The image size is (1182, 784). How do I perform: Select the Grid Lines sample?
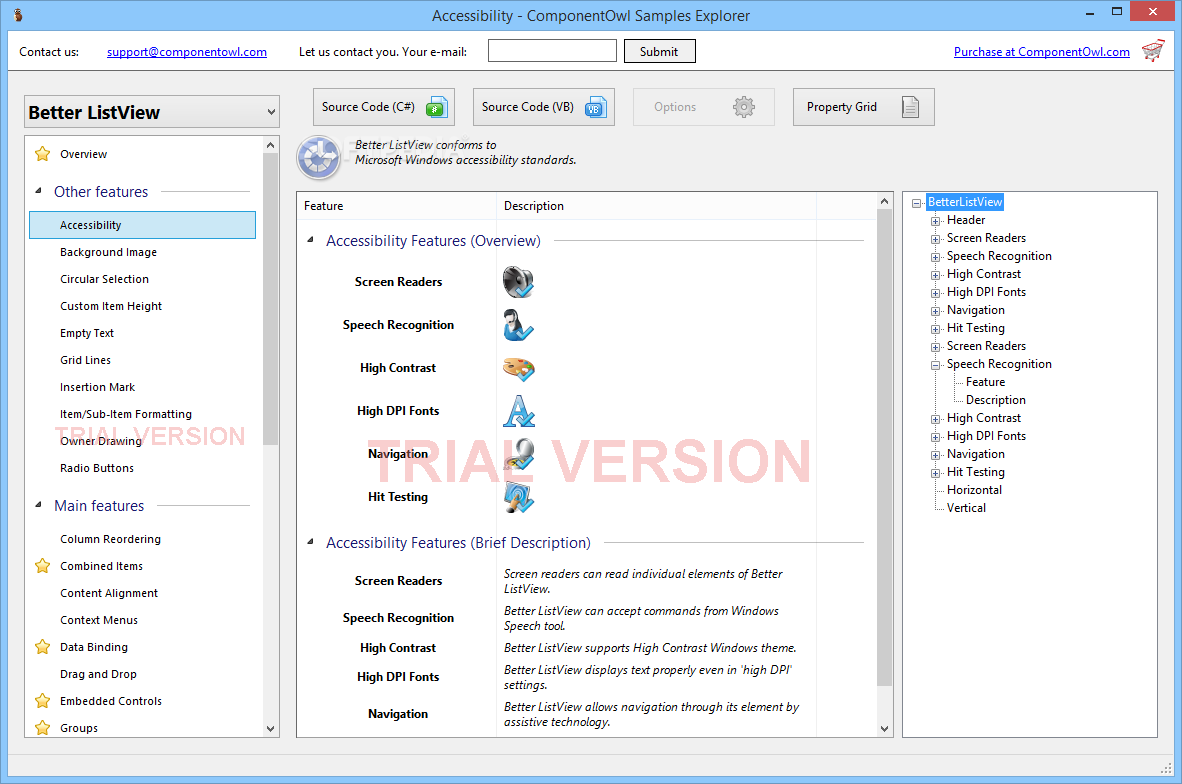(85, 360)
